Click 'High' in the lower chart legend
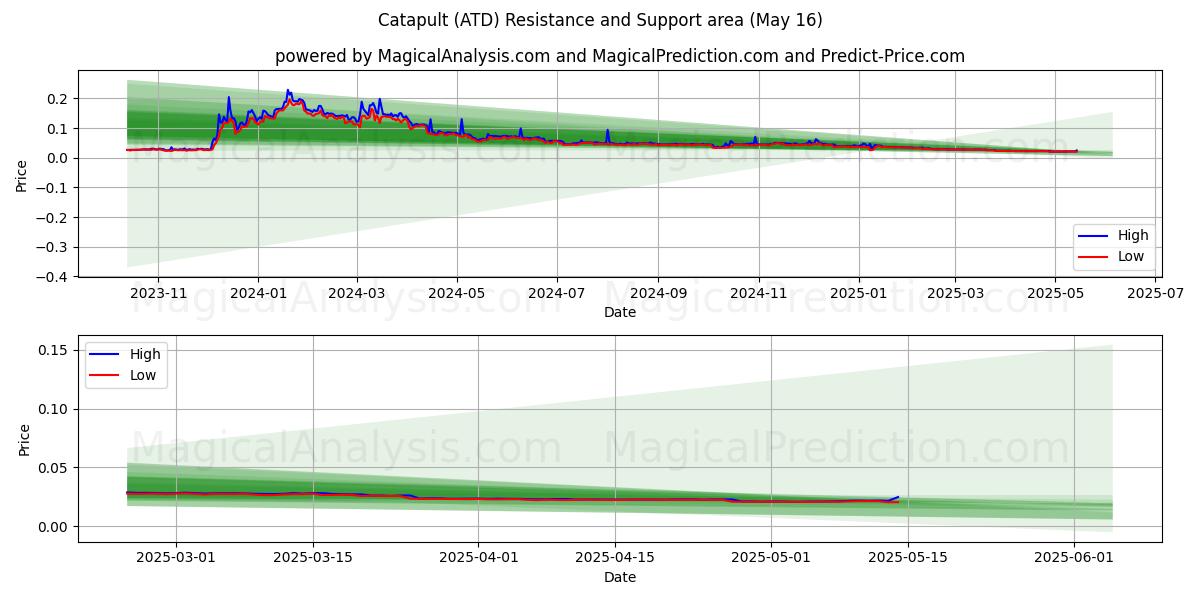The height and width of the screenshot is (600, 1200). 145,354
